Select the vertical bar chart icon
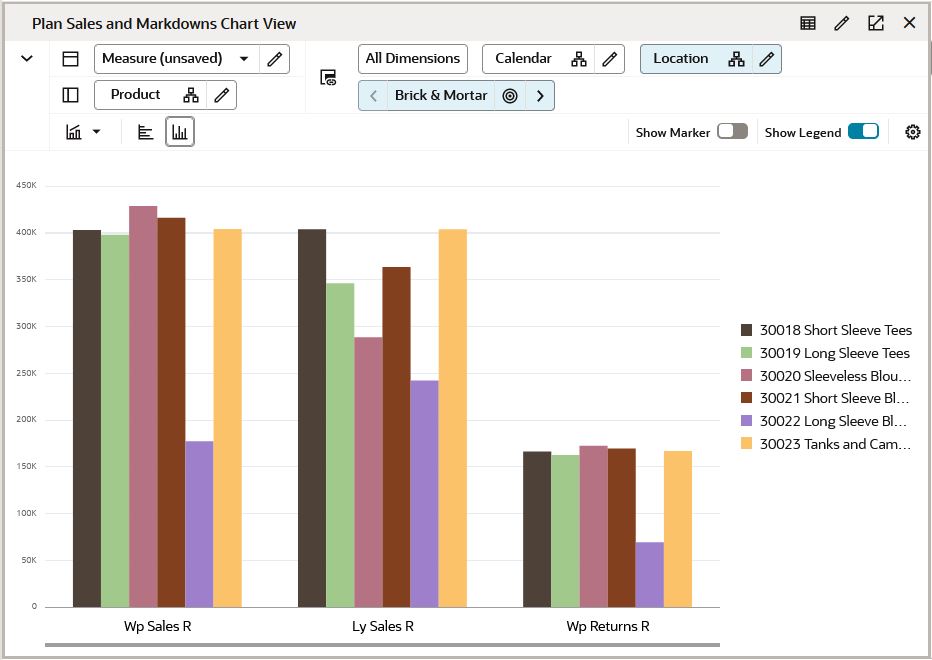This screenshot has height=660, width=932. 181,131
